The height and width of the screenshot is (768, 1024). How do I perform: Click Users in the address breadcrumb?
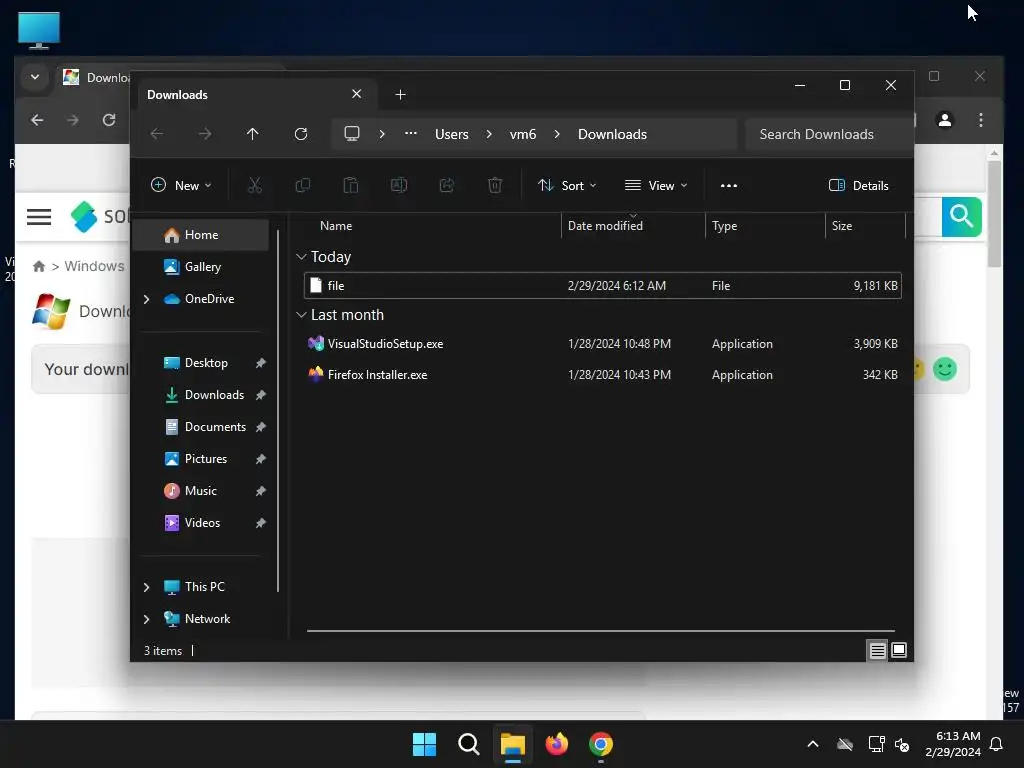(452, 134)
